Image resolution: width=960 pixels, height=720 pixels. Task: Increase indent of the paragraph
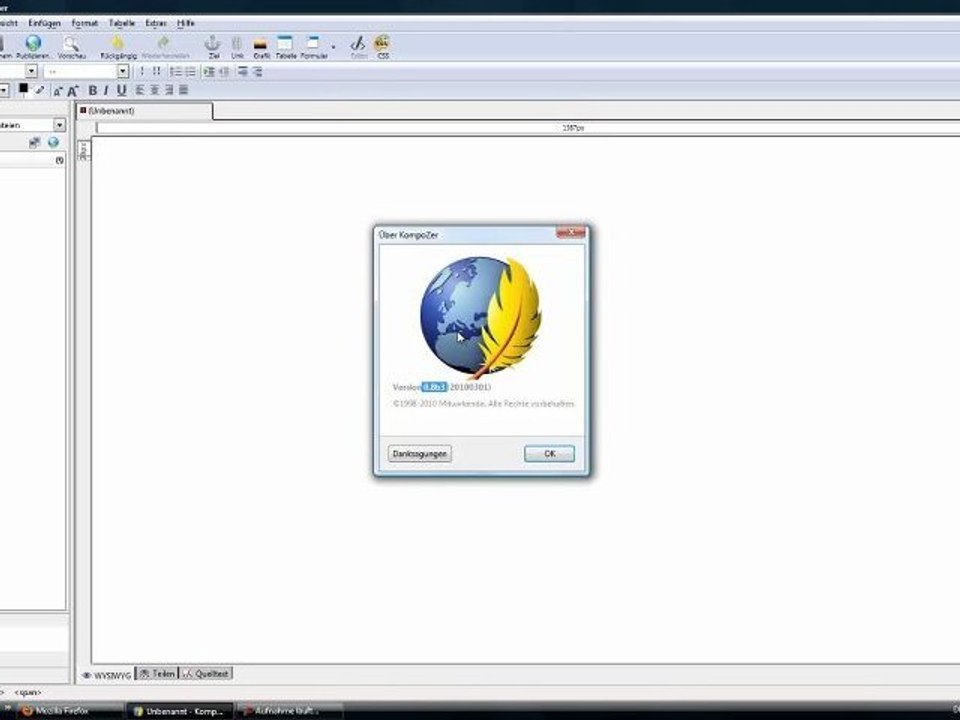click(x=209, y=72)
